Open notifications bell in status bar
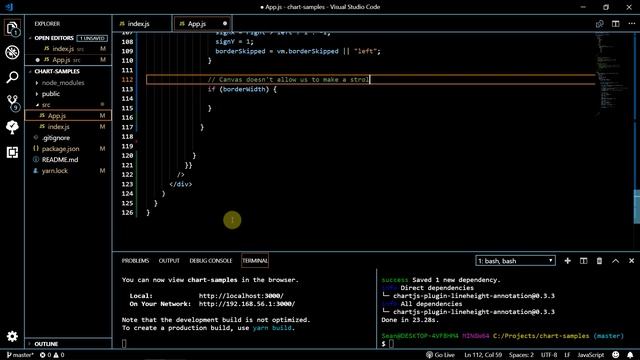 pyautogui.click(x=630, y=355)
